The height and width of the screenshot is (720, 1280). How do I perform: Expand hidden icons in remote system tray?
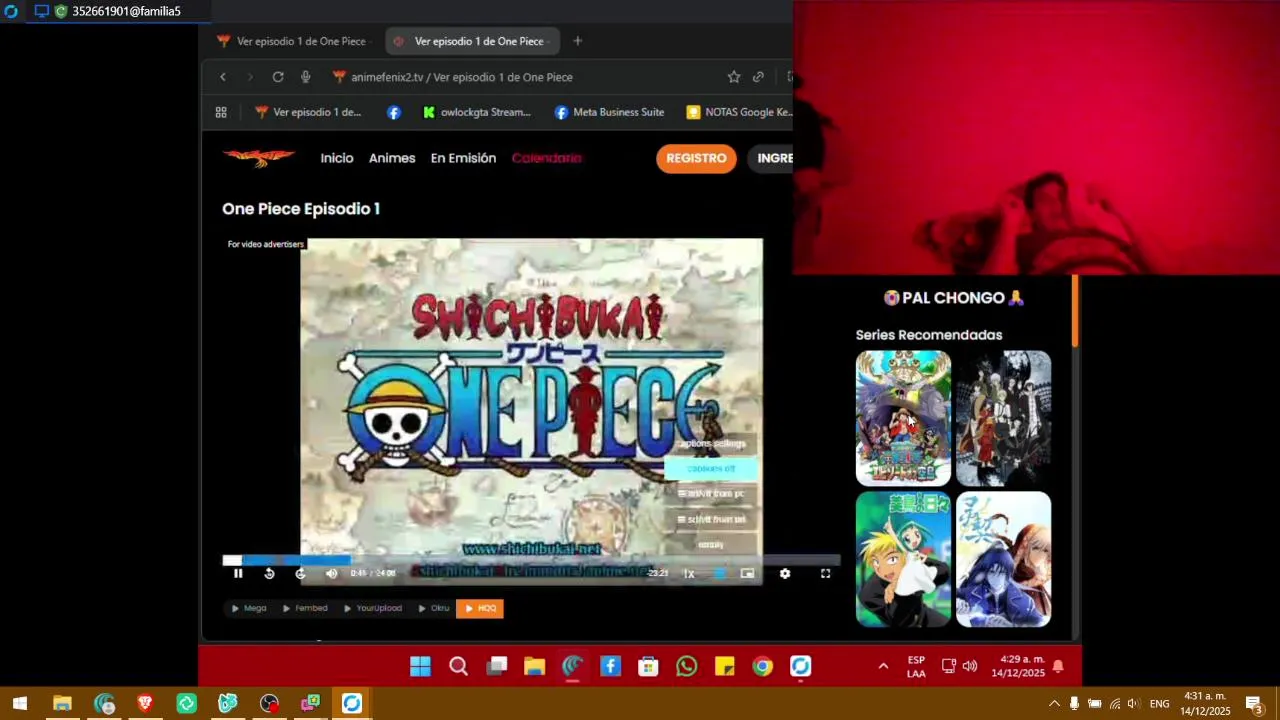pyautogui.click(x=883, y=666)
